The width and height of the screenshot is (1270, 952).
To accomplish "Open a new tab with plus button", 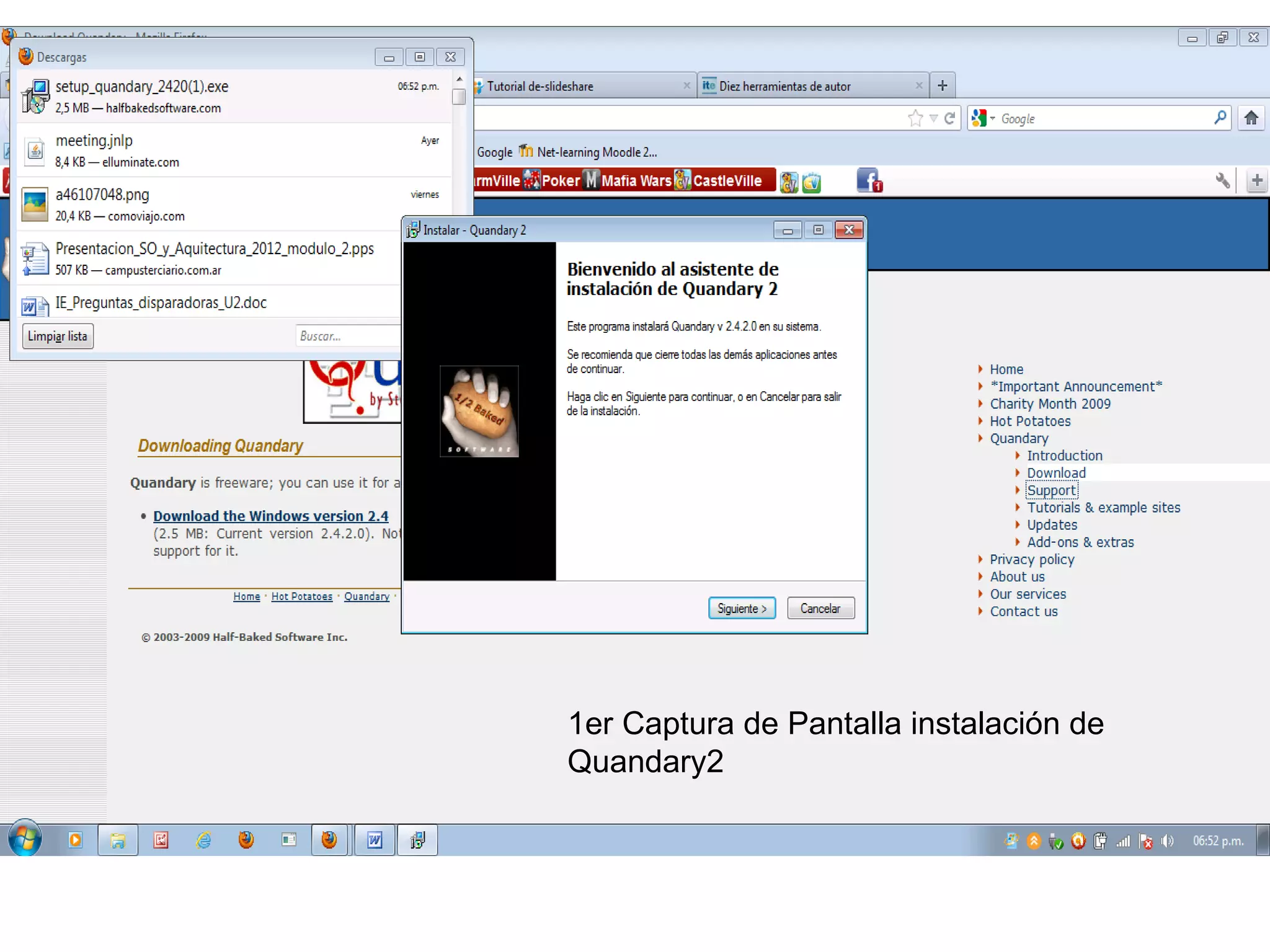I will point(942,86).
